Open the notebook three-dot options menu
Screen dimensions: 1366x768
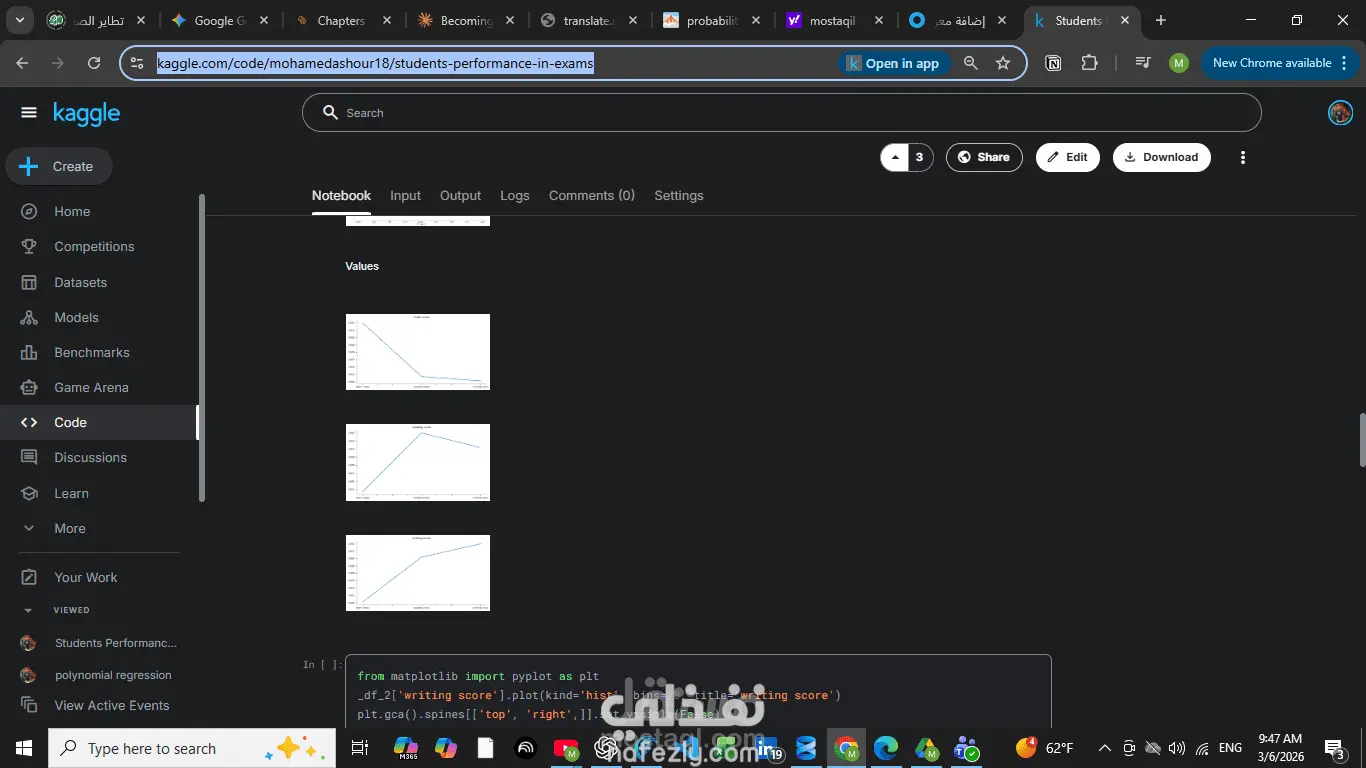(1243, 157)
